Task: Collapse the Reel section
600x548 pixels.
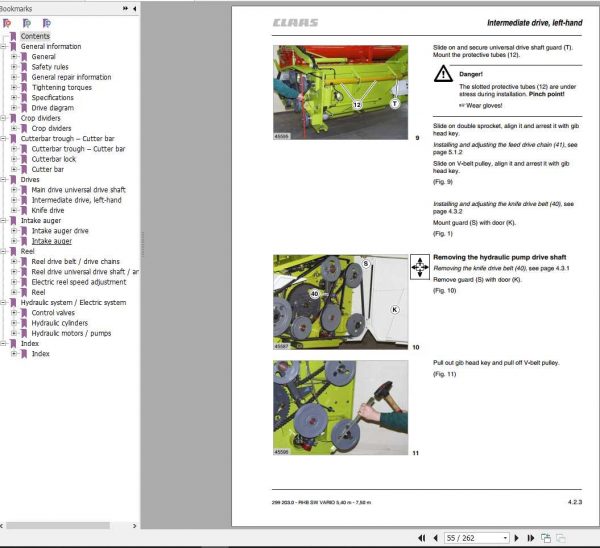Action: pos(3,251)
